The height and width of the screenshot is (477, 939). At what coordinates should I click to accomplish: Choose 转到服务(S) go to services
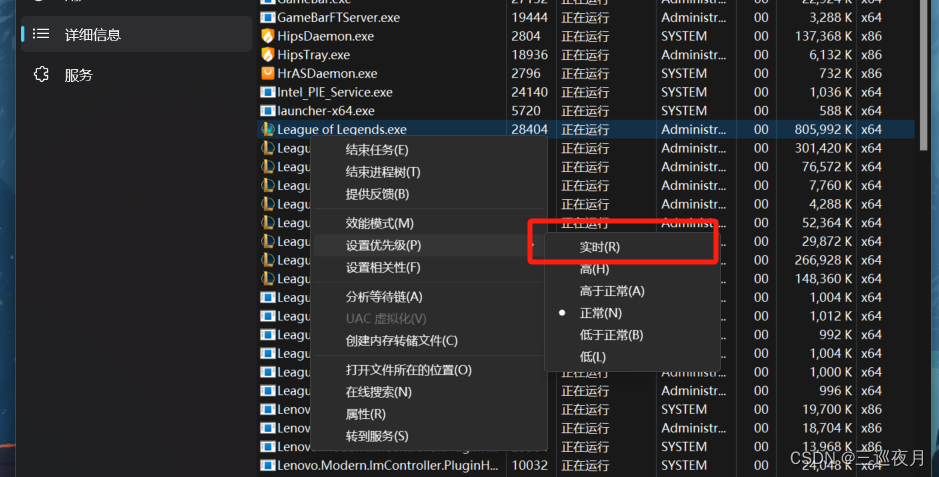pos(430,436)
